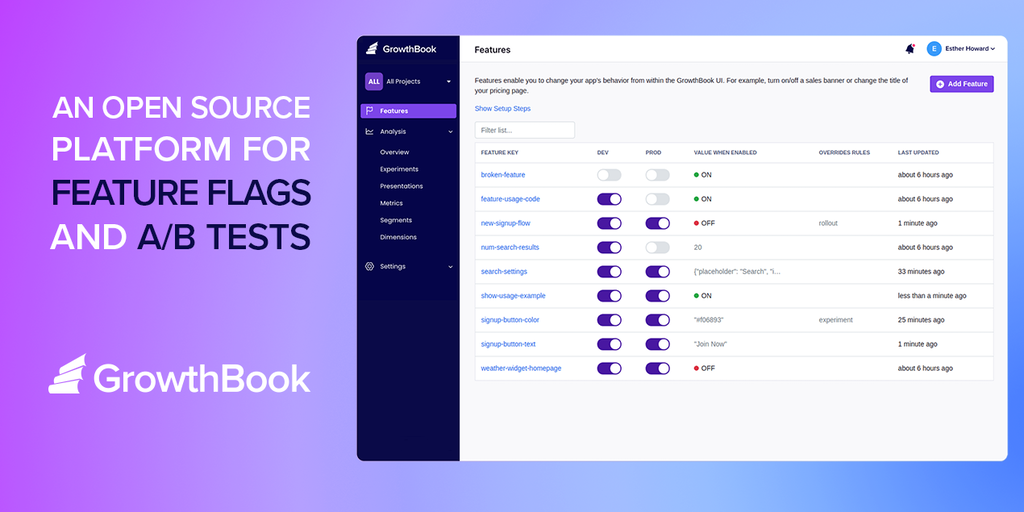This screenshot has height=512, width=1024.
Task: Click the Add Feature button
Action: click(x=961, y=84)
